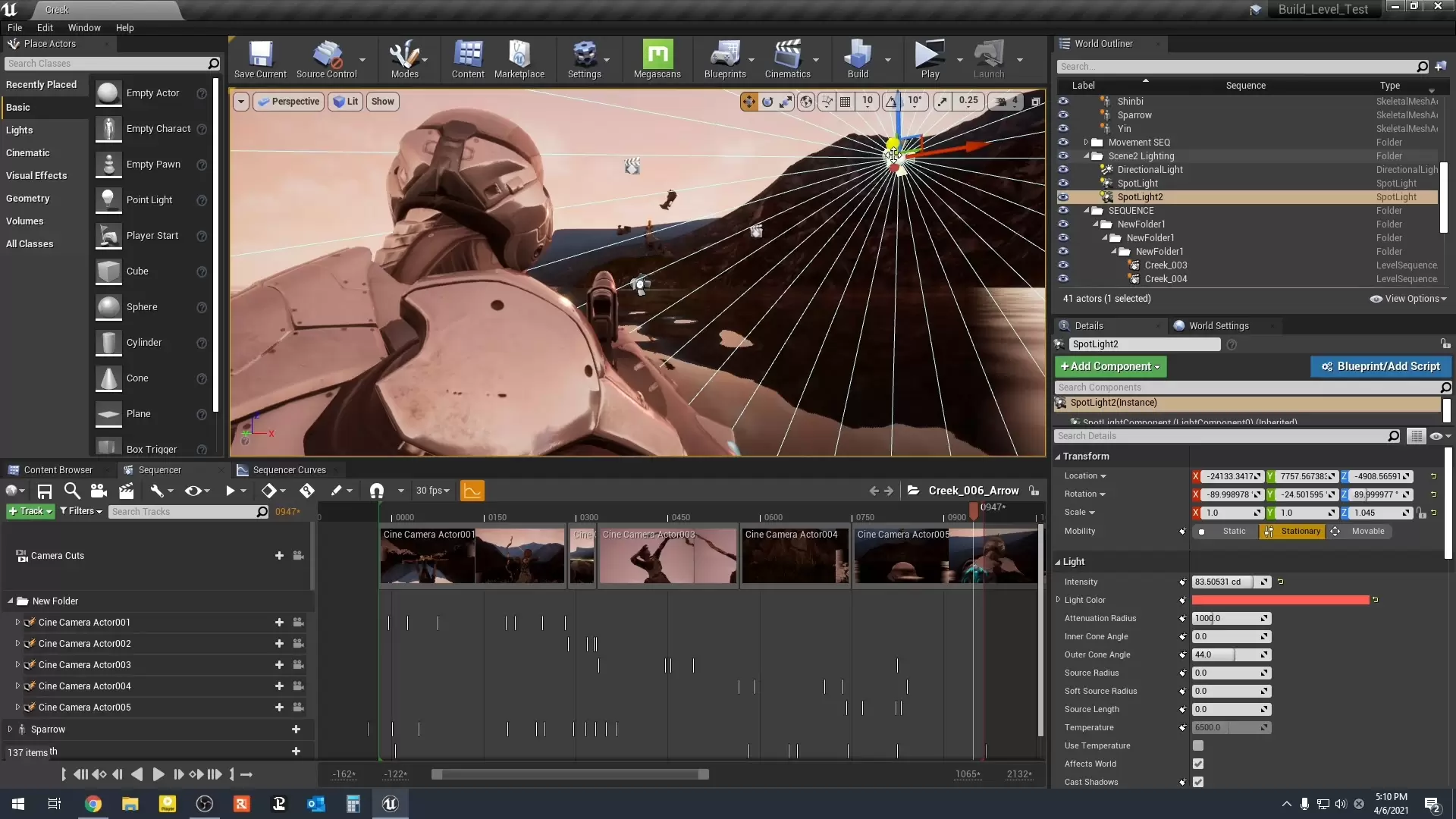This screenshot has width=1456, height=819.
Task: Uncheck the Affects World checkbox
Action: tap(1198, 764)
